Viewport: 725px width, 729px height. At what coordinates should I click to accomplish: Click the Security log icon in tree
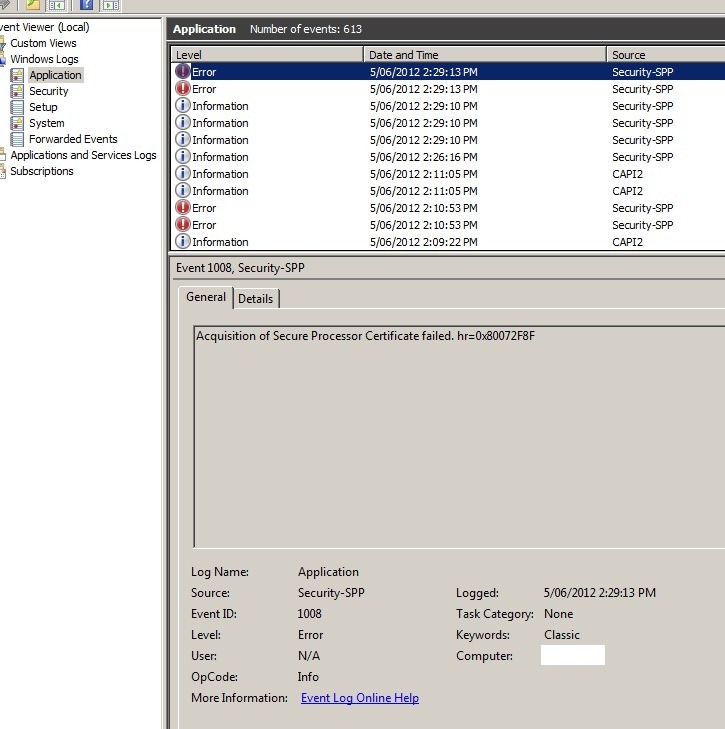click(17, 91)
